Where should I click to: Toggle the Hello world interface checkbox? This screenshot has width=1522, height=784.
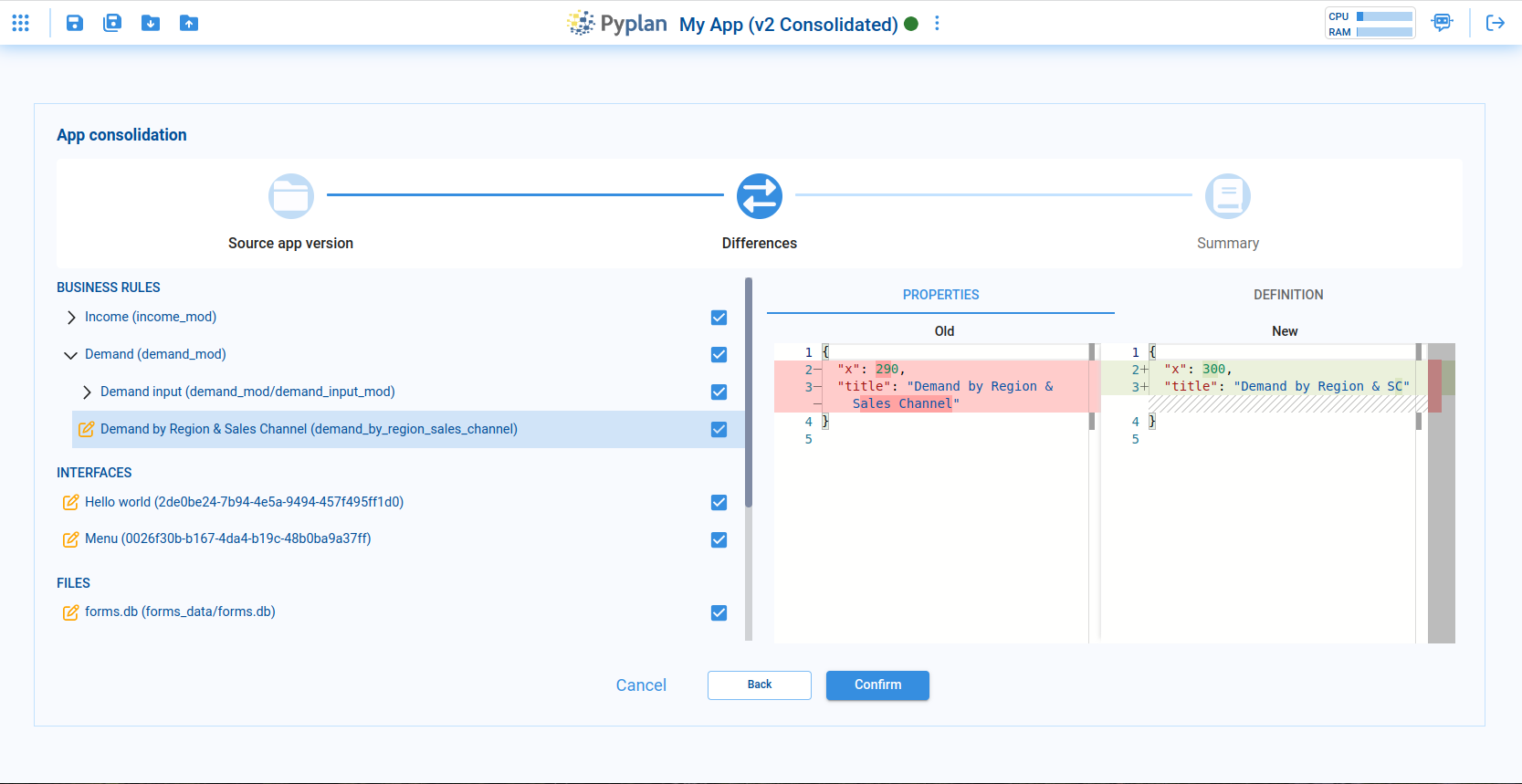(x=719, y=503)
